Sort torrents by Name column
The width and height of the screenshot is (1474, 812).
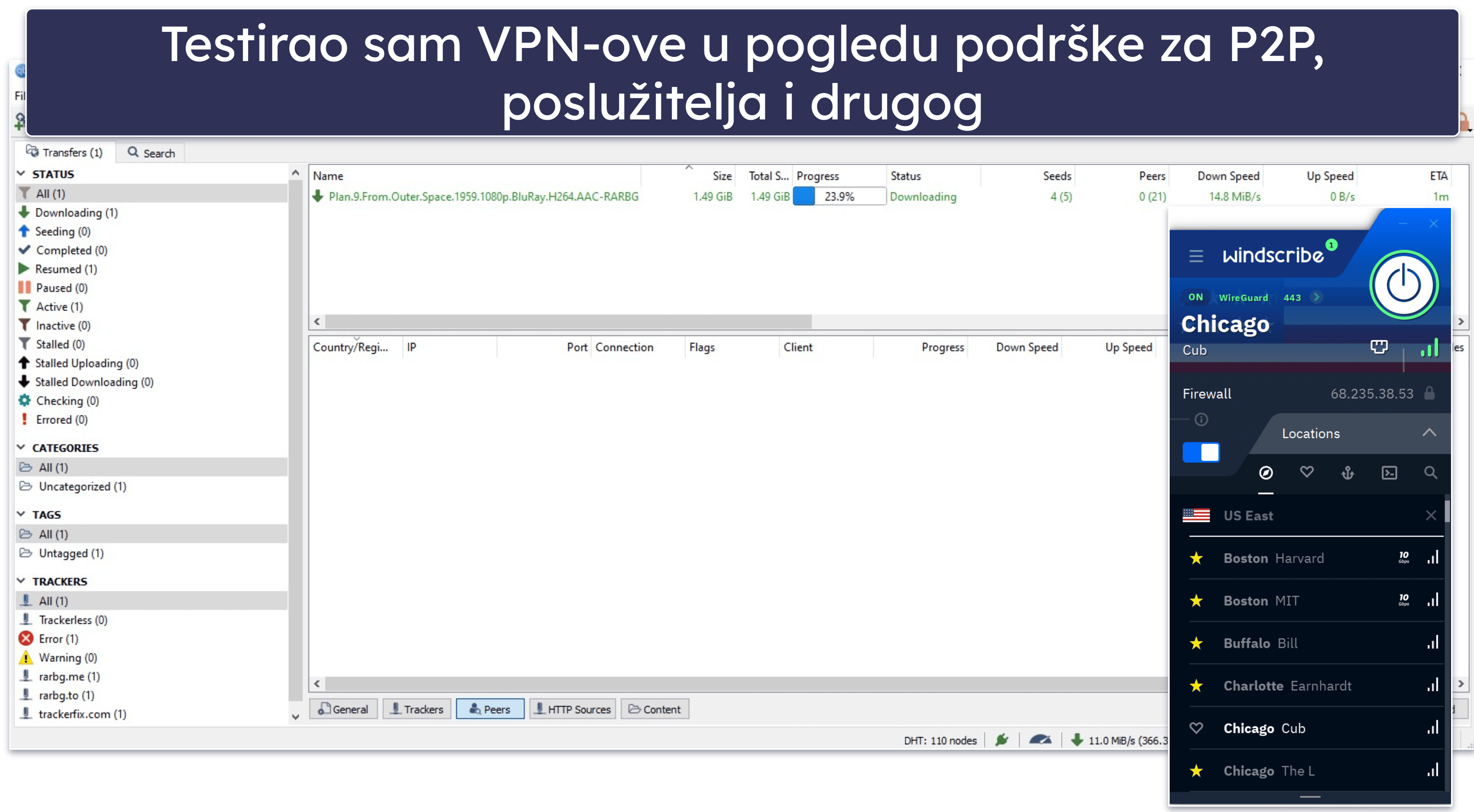475,176
